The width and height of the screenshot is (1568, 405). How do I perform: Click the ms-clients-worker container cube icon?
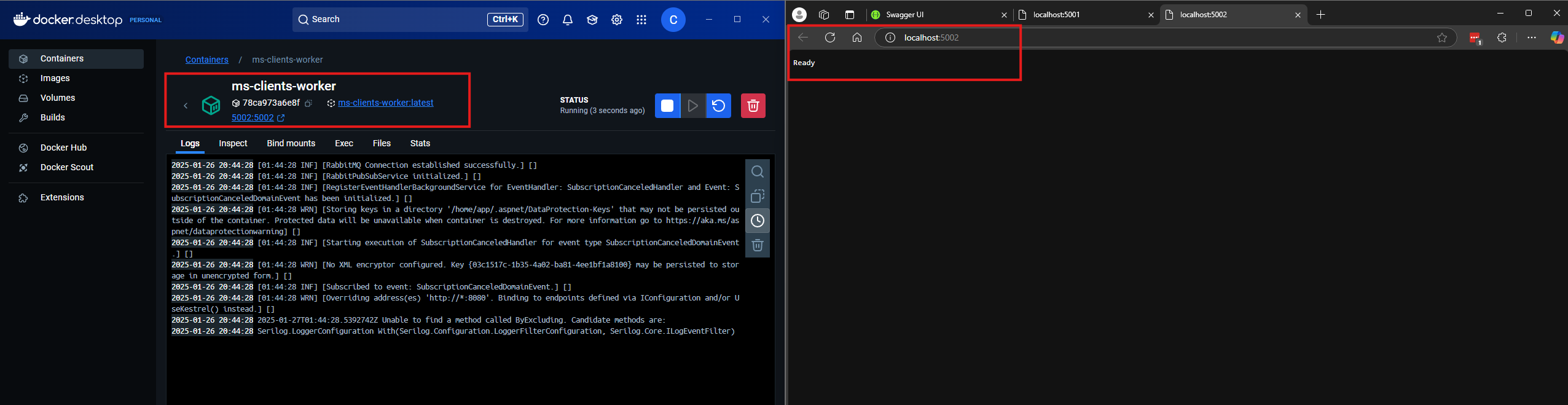[x=211, y=106]
